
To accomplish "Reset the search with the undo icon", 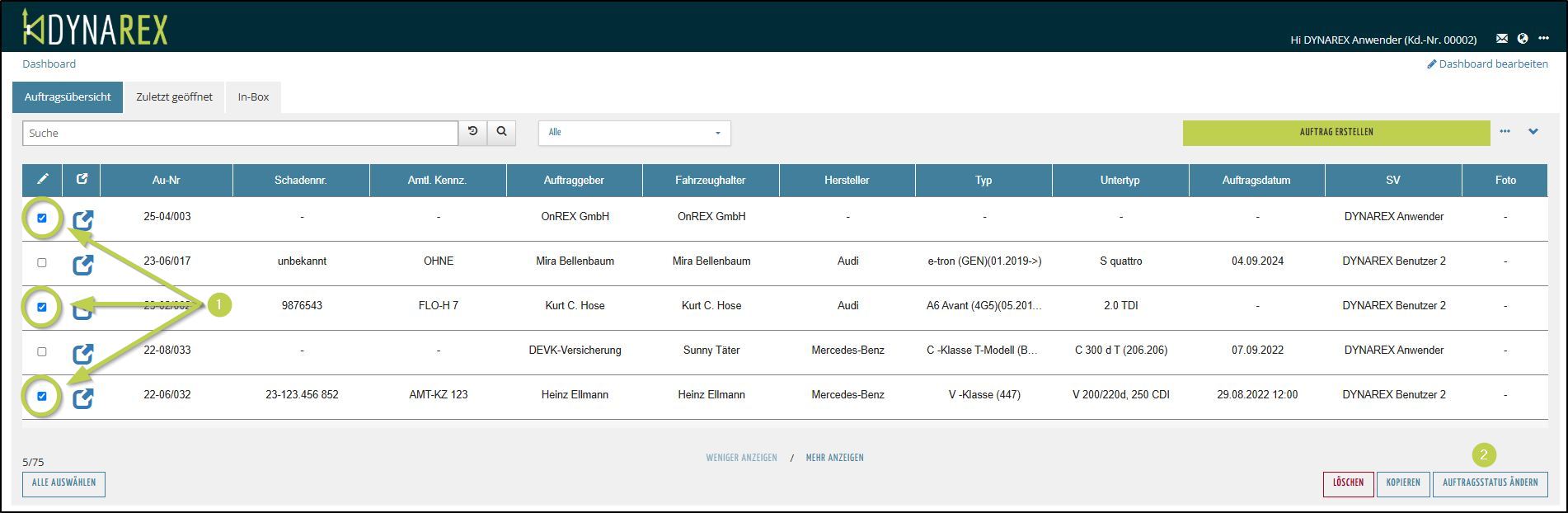I will point(472,132).
